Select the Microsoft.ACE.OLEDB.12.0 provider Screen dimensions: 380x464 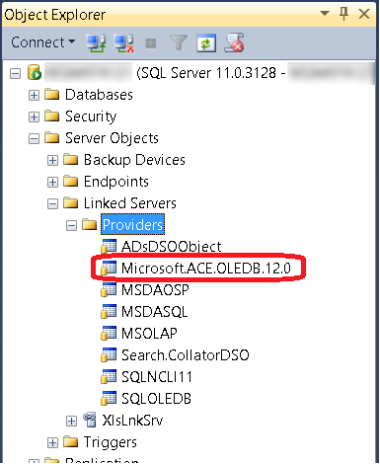coord(206,268)
